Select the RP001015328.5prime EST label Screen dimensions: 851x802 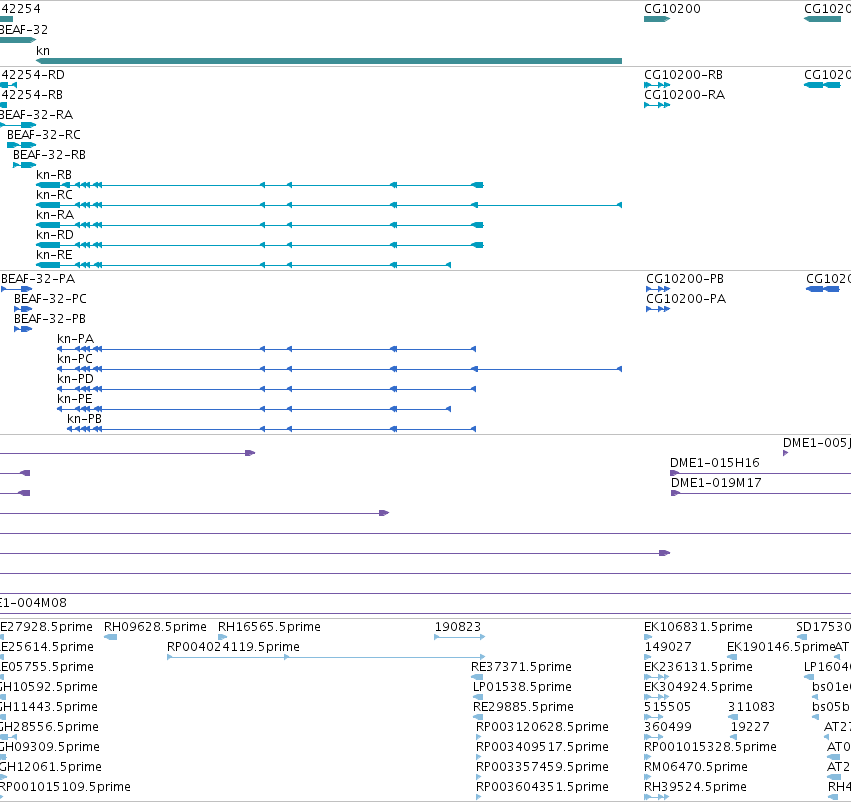[x=710, y=747]
